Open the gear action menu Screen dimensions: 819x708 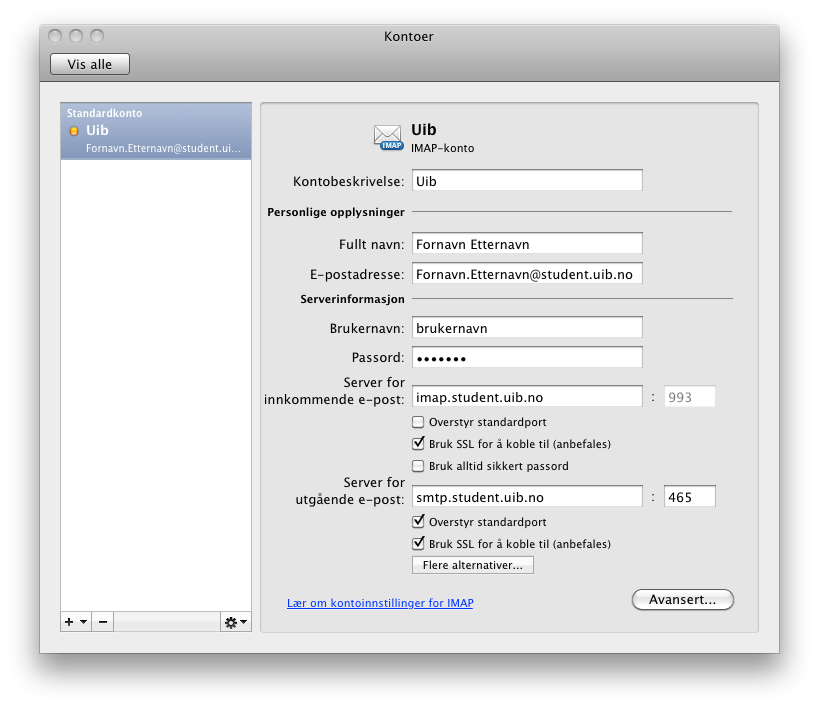[235, 621]
